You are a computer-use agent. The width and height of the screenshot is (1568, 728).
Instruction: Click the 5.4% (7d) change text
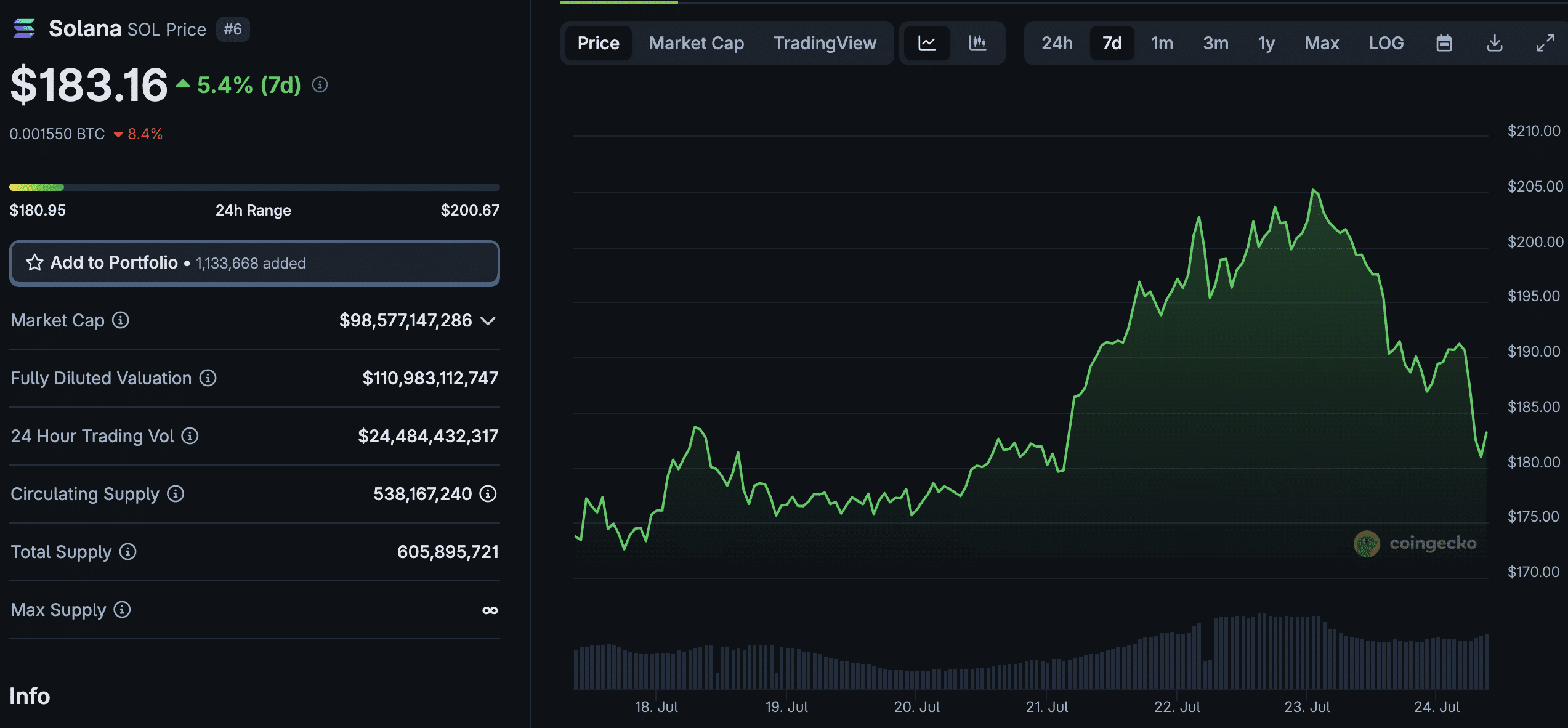(249, 85)
